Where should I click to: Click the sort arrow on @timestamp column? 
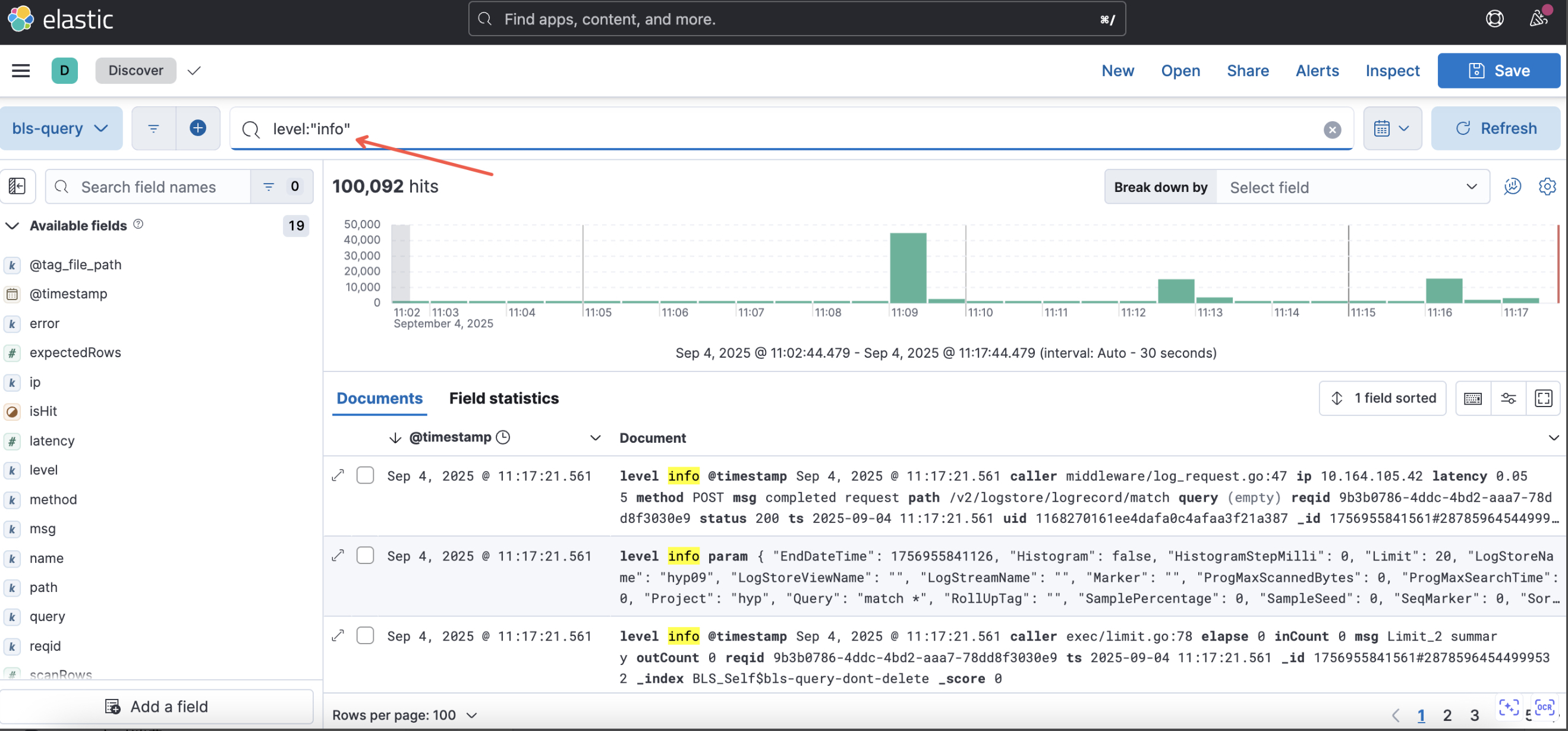point(395,437)
